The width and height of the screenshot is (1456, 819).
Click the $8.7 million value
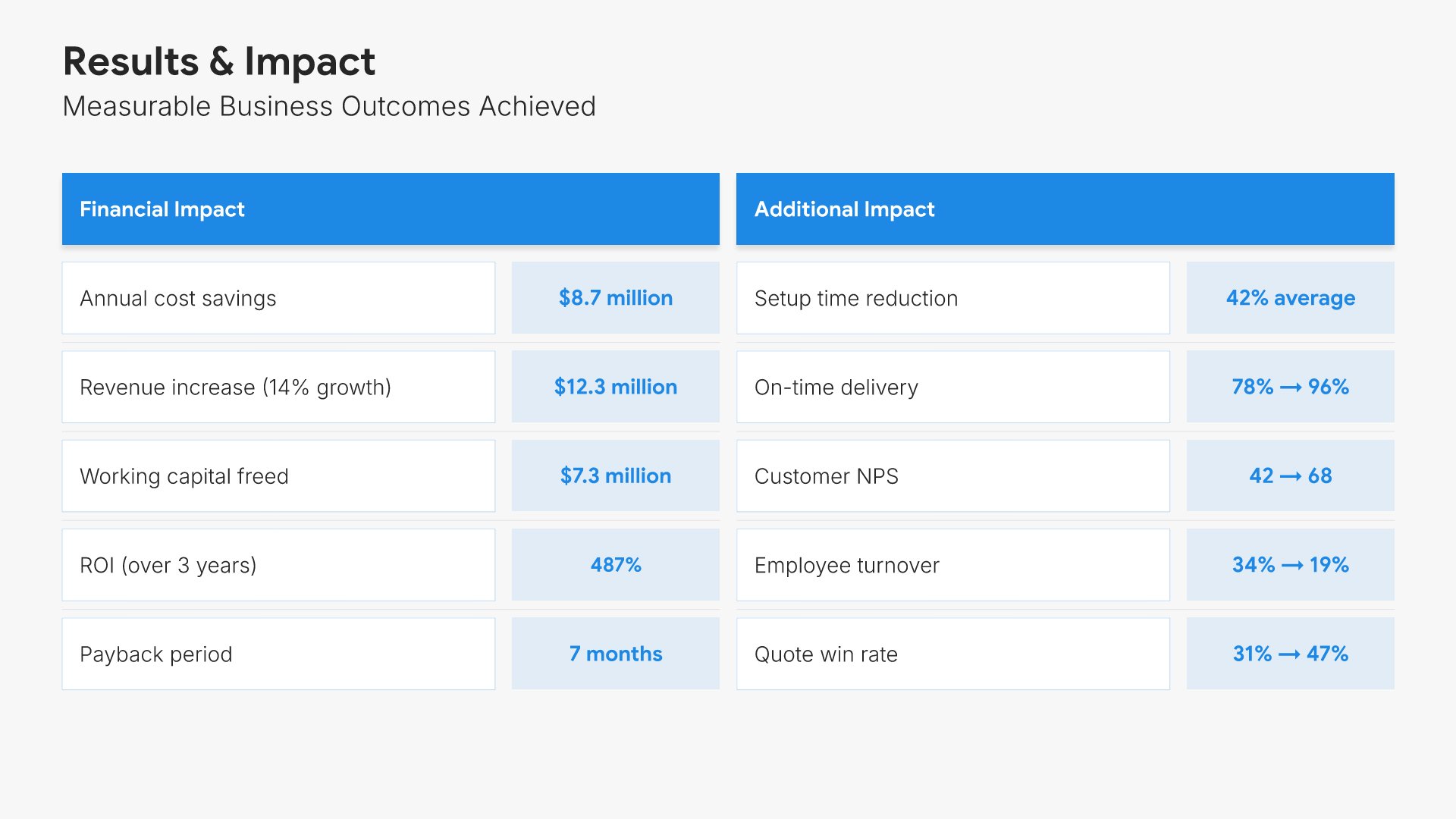click(x=615, y=298)
